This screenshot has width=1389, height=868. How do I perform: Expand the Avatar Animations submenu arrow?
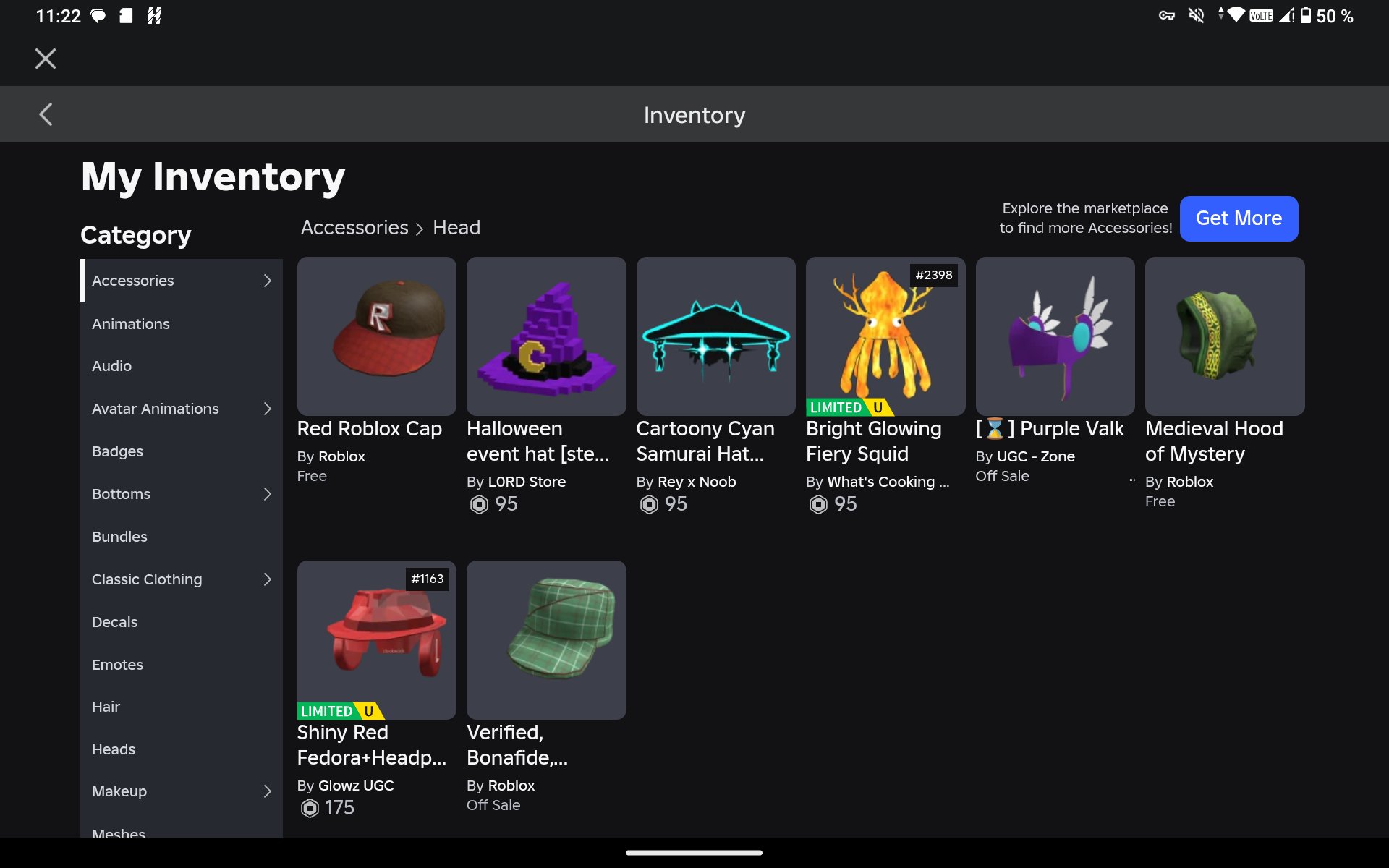pos(267,409)
